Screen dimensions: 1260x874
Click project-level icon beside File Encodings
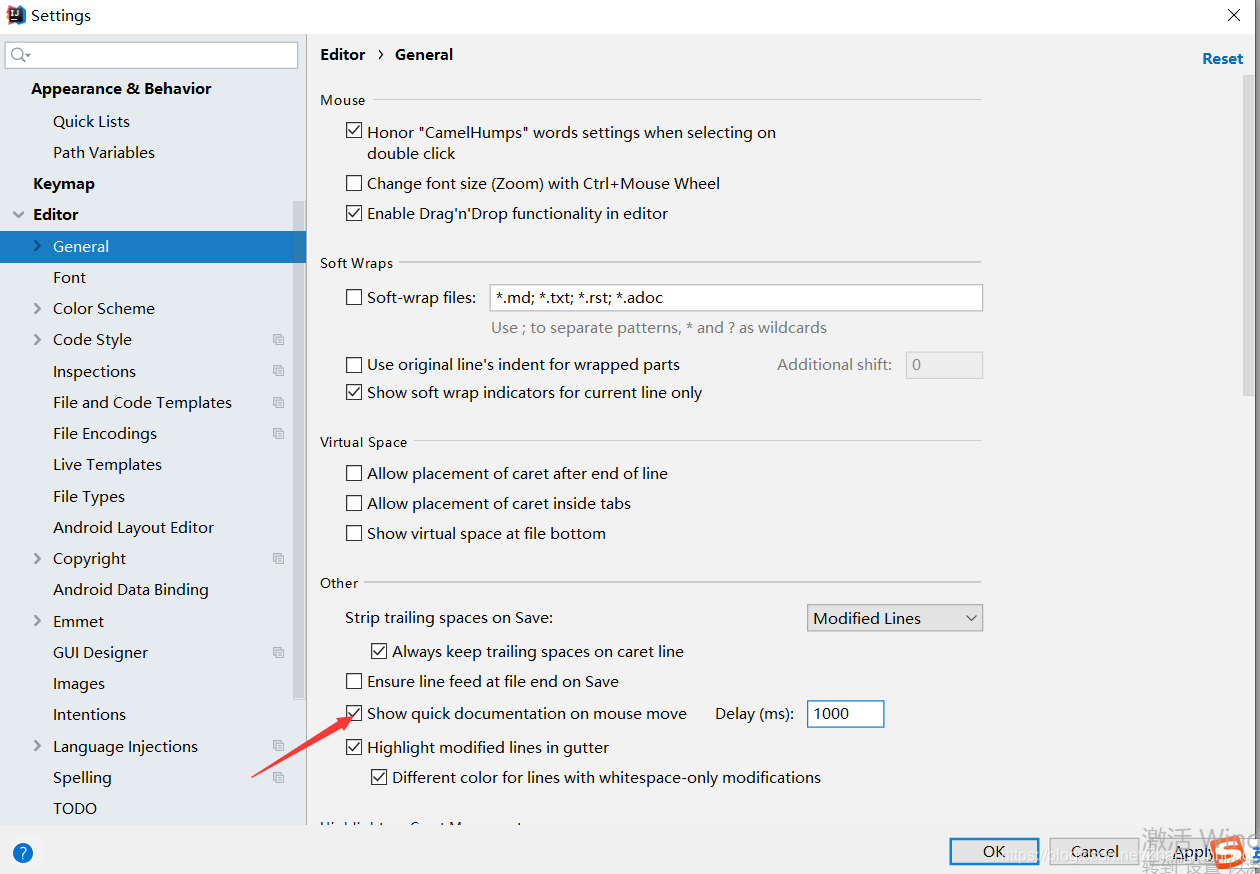tap(279, 433)
